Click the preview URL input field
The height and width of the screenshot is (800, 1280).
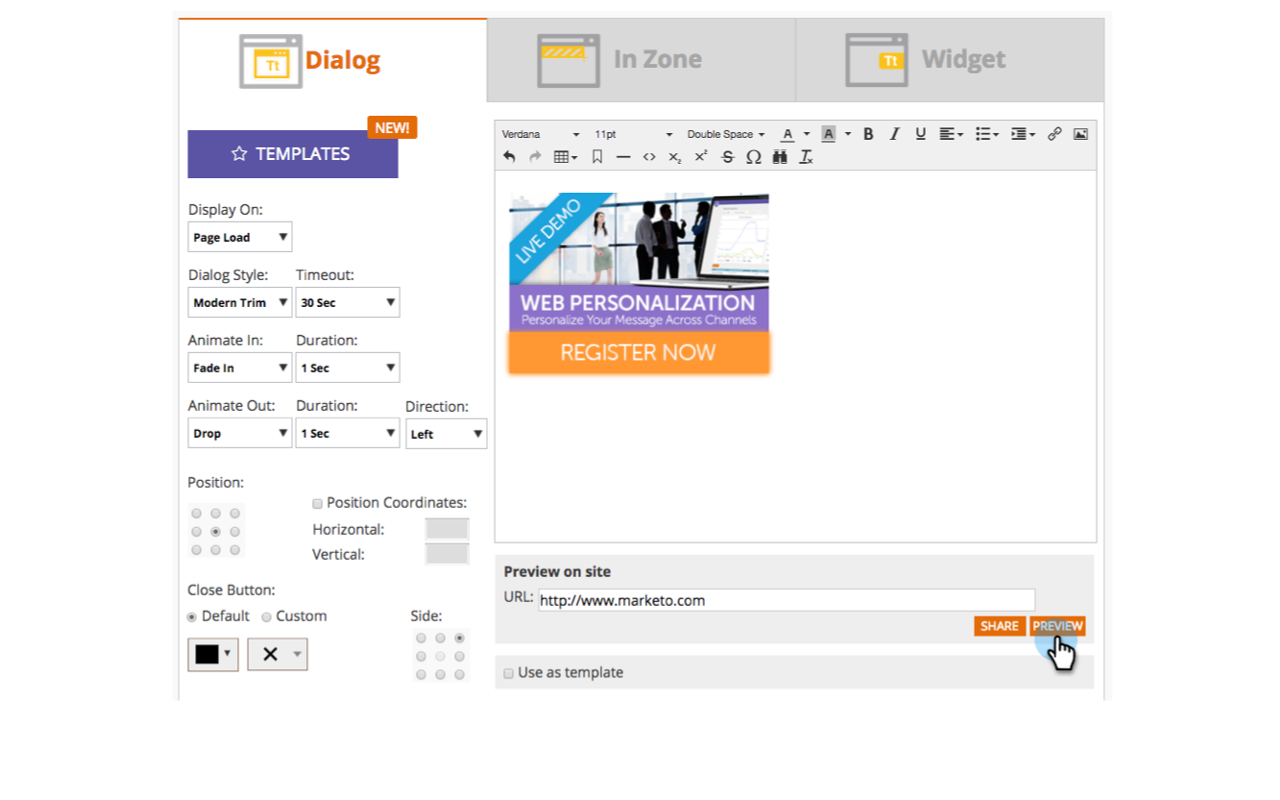click(x=787, y=600)
